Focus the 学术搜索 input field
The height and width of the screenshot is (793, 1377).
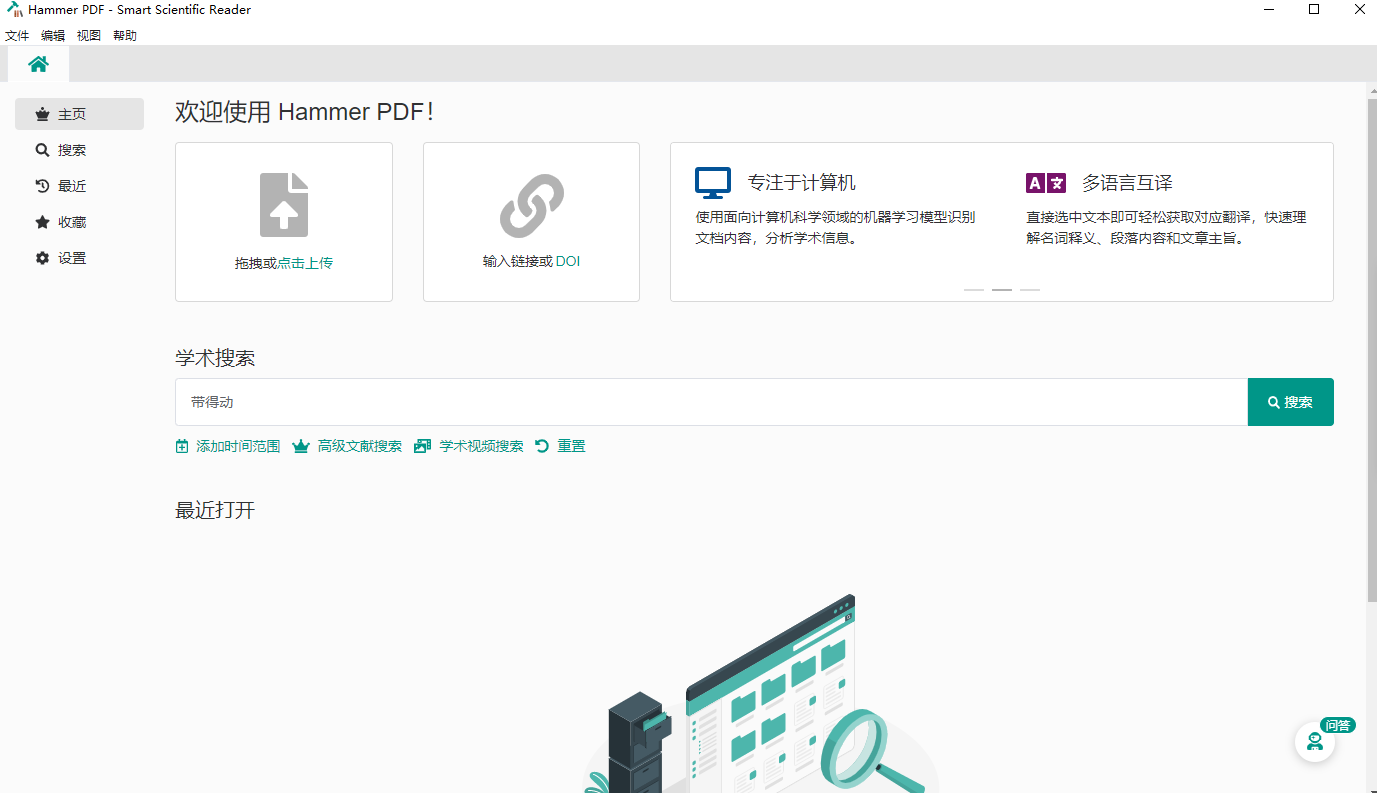[711, 402]
